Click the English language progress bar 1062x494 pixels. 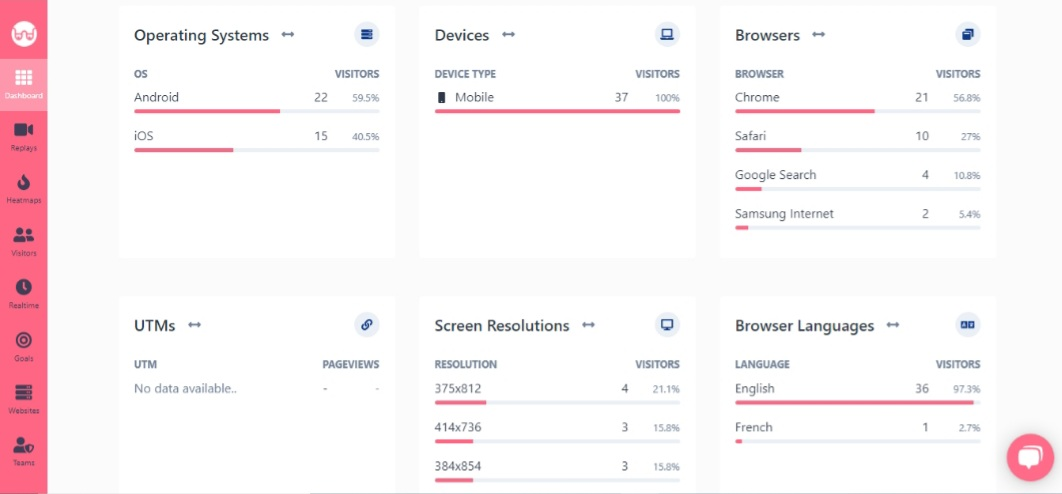pyautogui.click(x=857, y=403)
